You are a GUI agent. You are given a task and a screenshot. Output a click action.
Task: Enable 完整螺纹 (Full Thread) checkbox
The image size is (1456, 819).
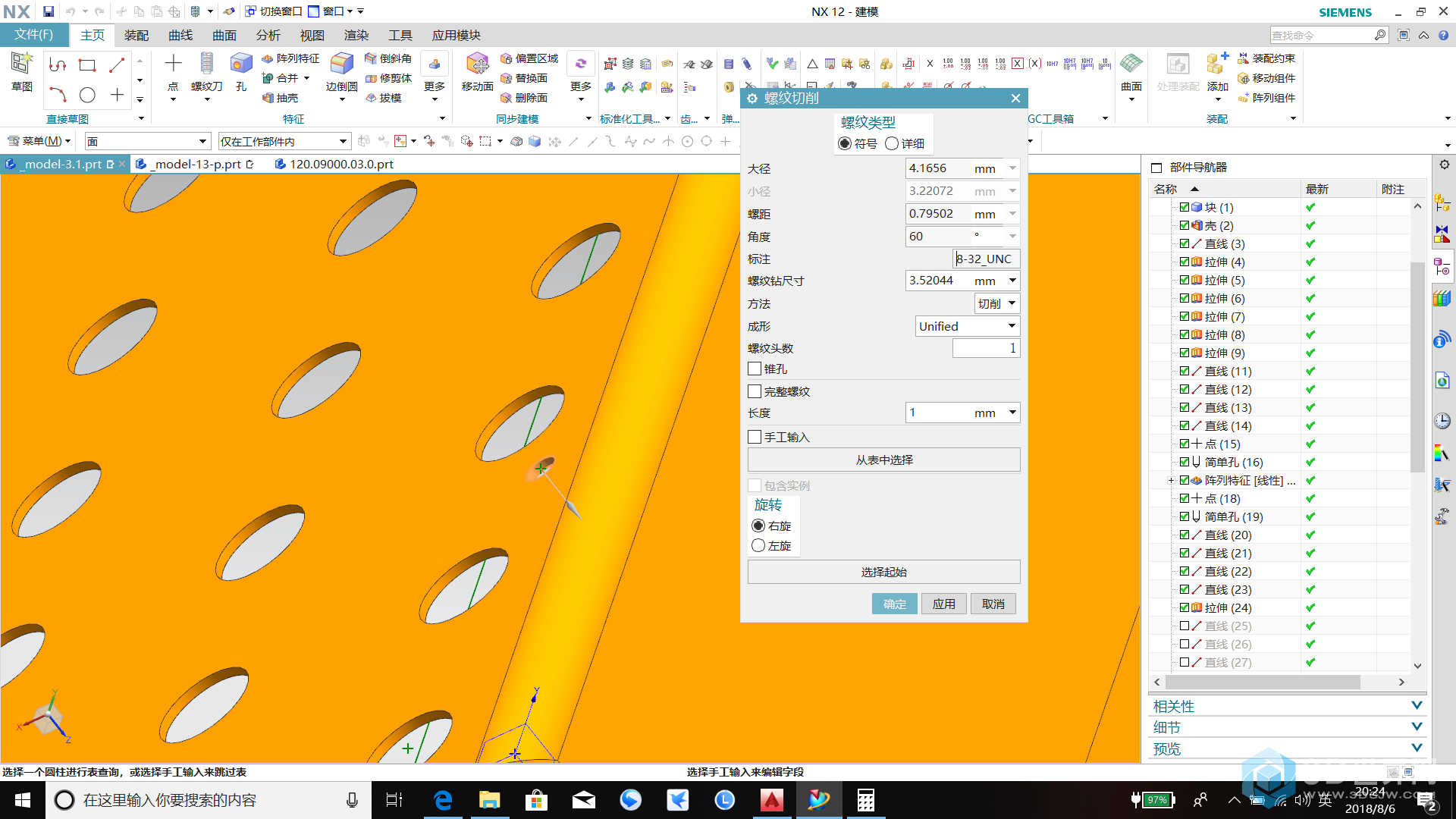pyautogui.click(x=757, y=391)
